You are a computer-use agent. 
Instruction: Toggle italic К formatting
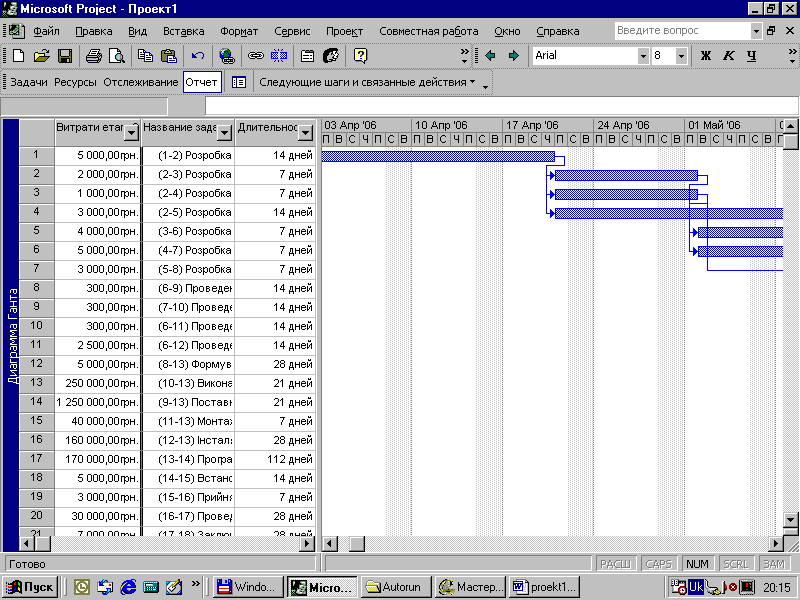coord(729,56)
